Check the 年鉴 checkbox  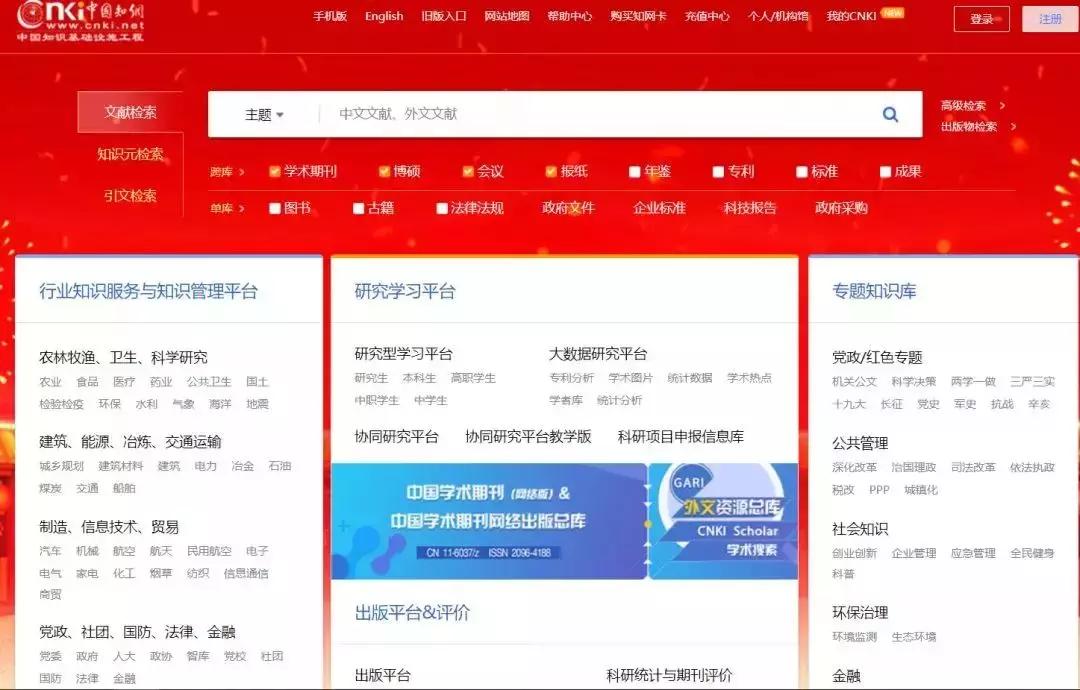pyautogui.click(x=633, y=171)
